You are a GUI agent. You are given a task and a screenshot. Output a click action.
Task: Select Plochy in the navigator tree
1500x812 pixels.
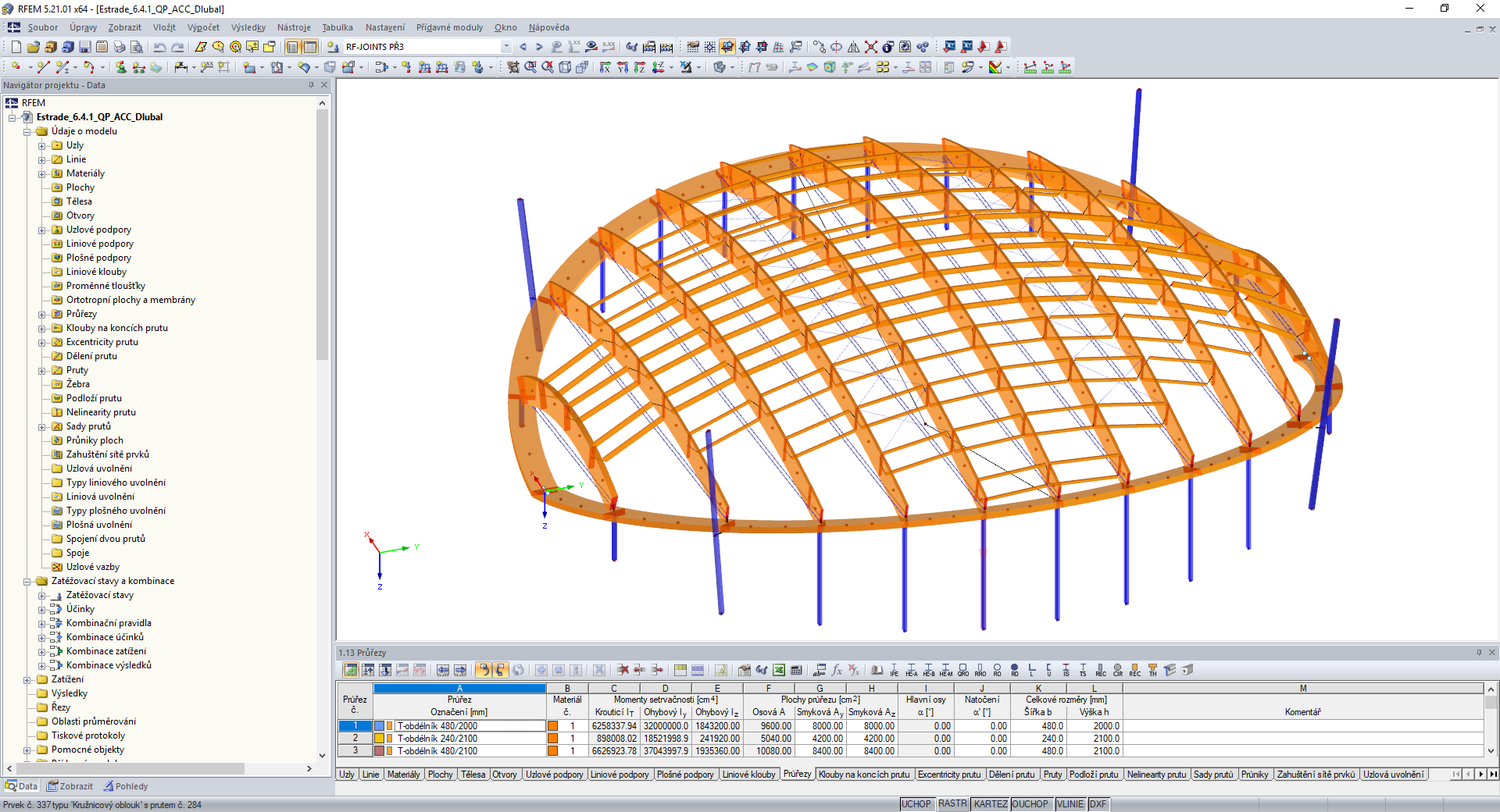tap(80, 187)
